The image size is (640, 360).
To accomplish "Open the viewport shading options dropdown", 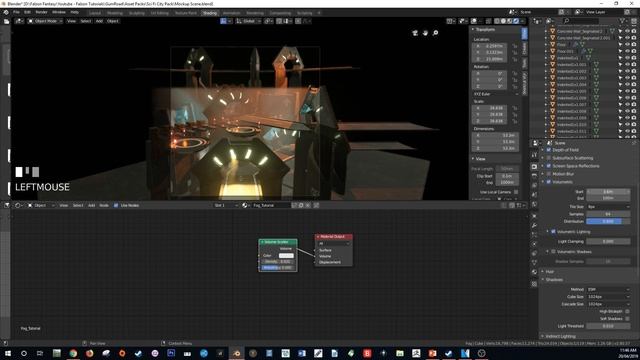I will (522, 21).
